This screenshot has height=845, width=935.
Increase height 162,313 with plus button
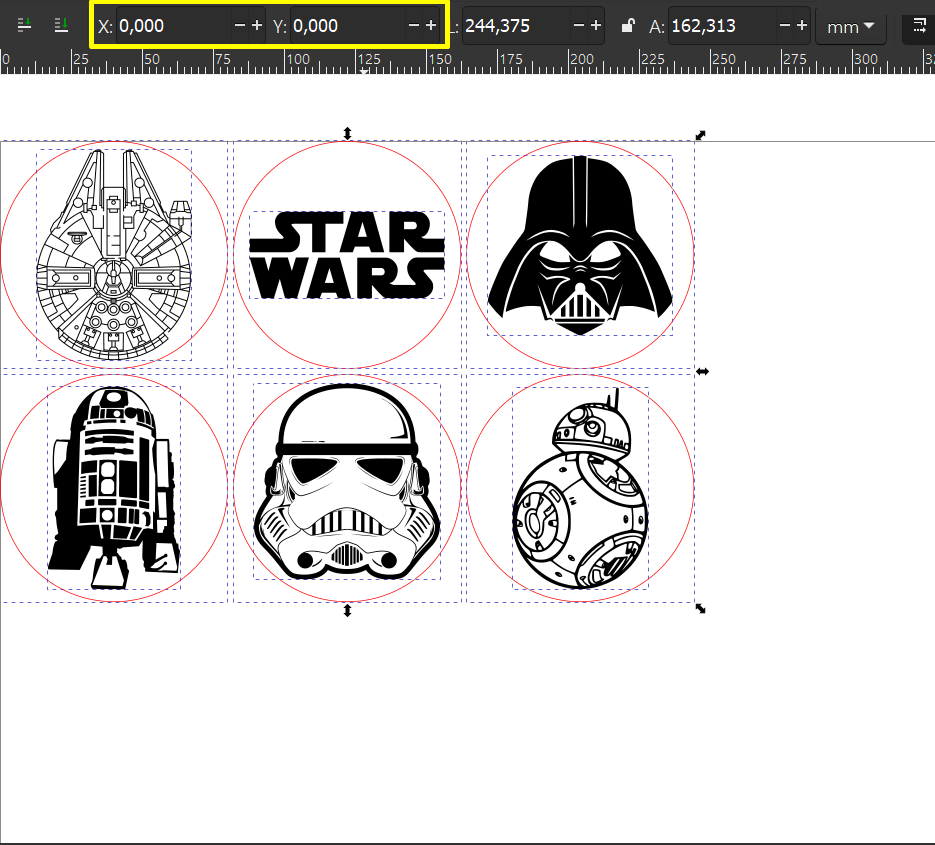(802, 25)
